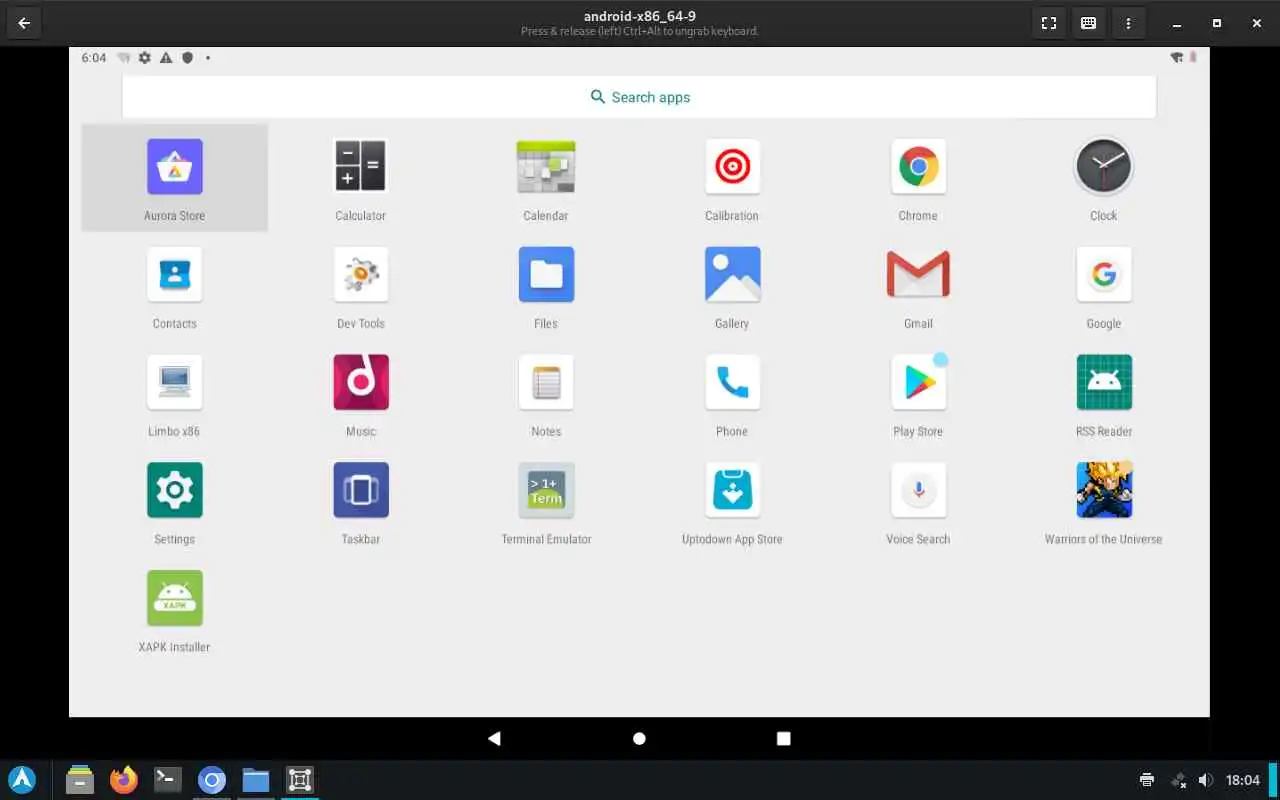Open the Arch application launcher menu
This screenshot has width=1280, height=800.
click(x=22, y=780)
